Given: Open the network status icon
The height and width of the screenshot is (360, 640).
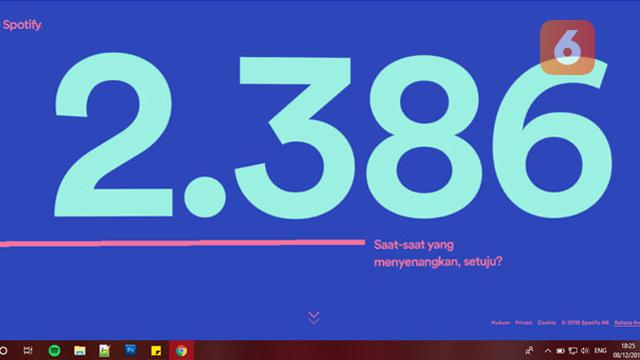Looking at the screenshot, I should point(573,351).
